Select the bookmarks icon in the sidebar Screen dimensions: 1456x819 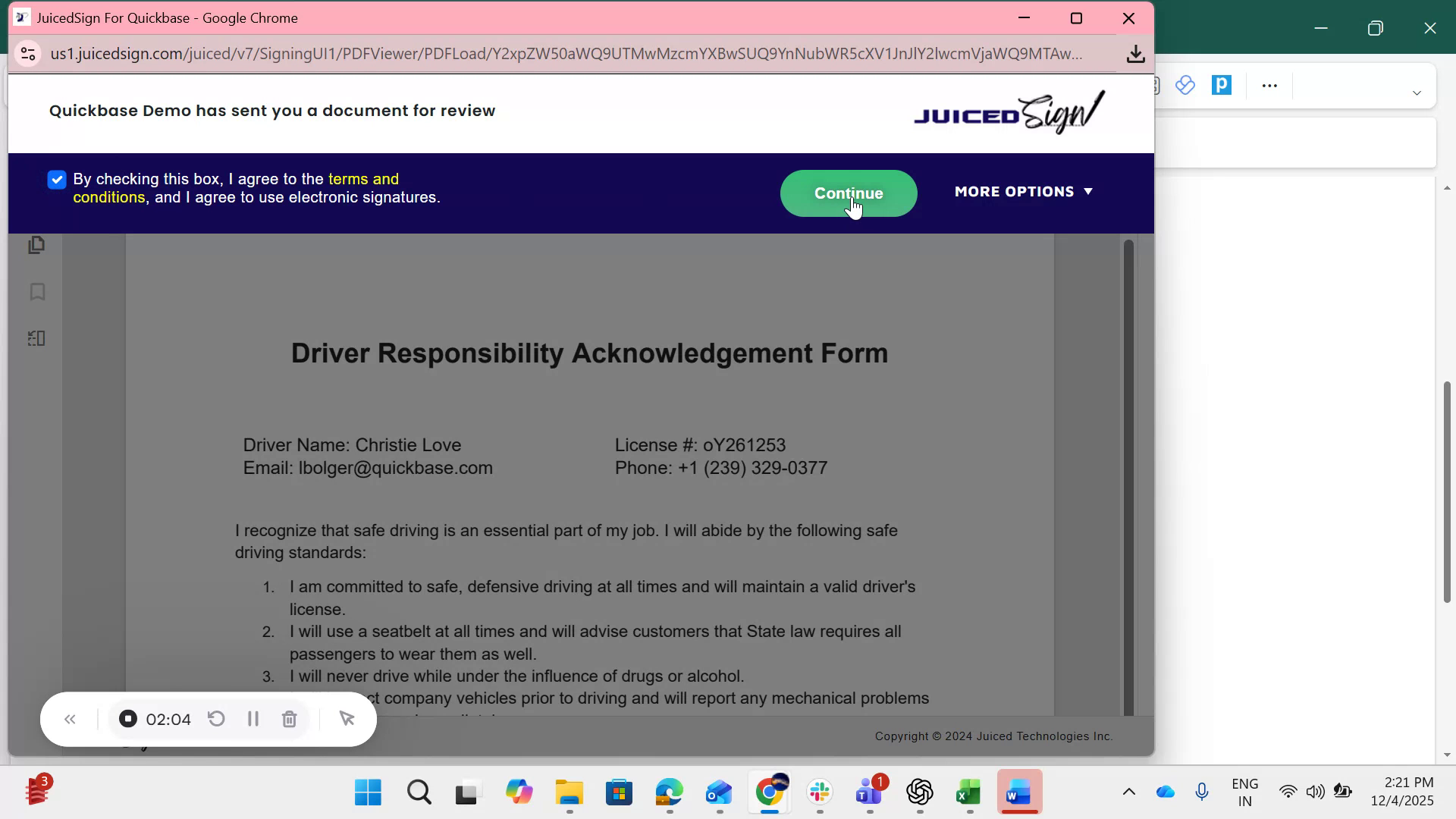pos(36,292)
